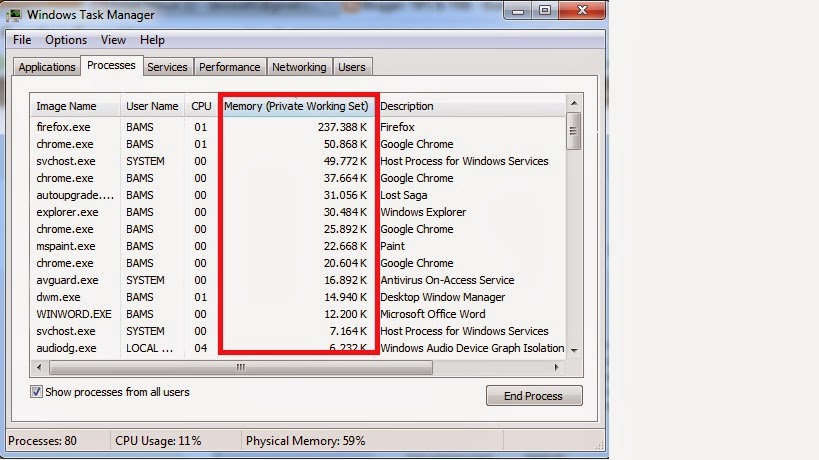
Task: Maximize the Task Manager window
Action: click(x=545, y=10)
